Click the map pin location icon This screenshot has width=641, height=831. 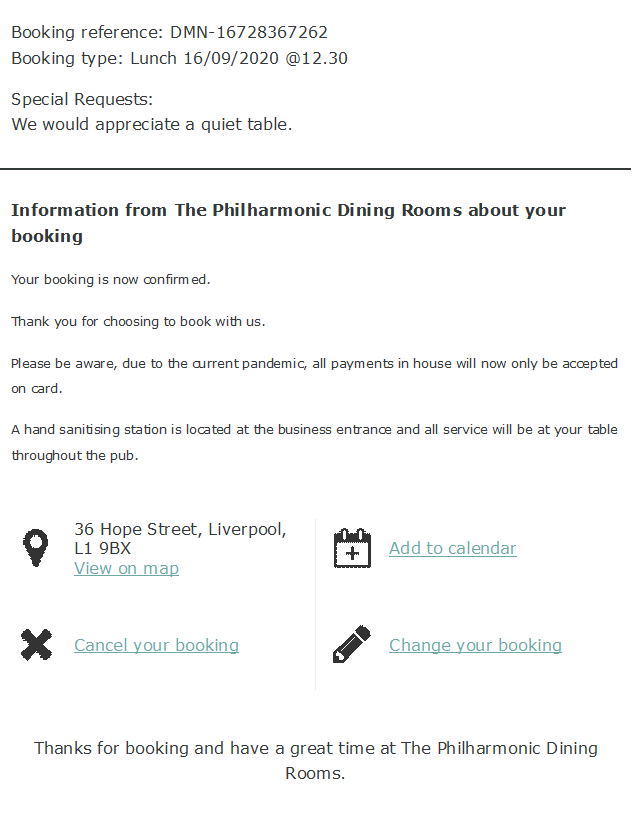pyautogui.click(x=36, y=547)
